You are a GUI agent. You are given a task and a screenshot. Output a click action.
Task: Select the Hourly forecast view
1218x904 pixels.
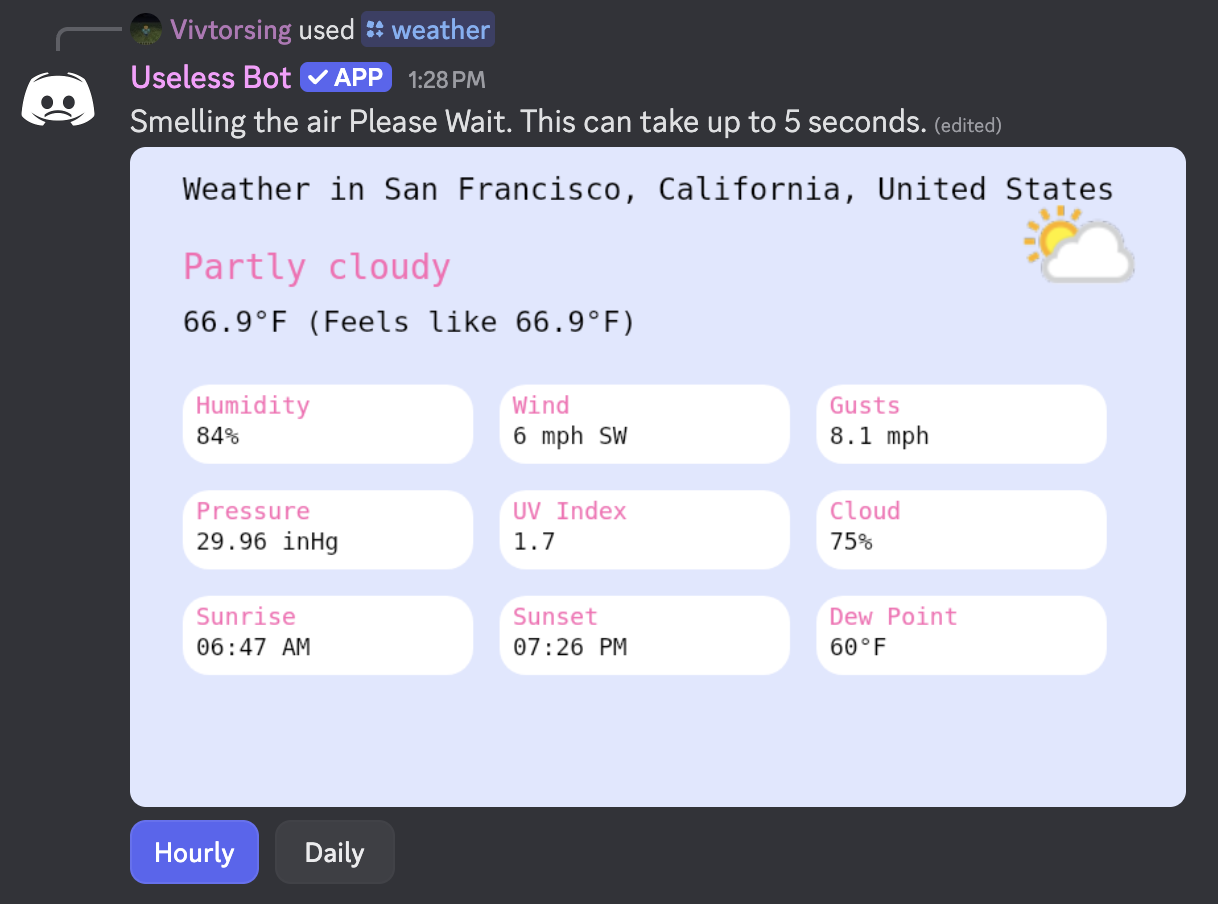(194, 852)
